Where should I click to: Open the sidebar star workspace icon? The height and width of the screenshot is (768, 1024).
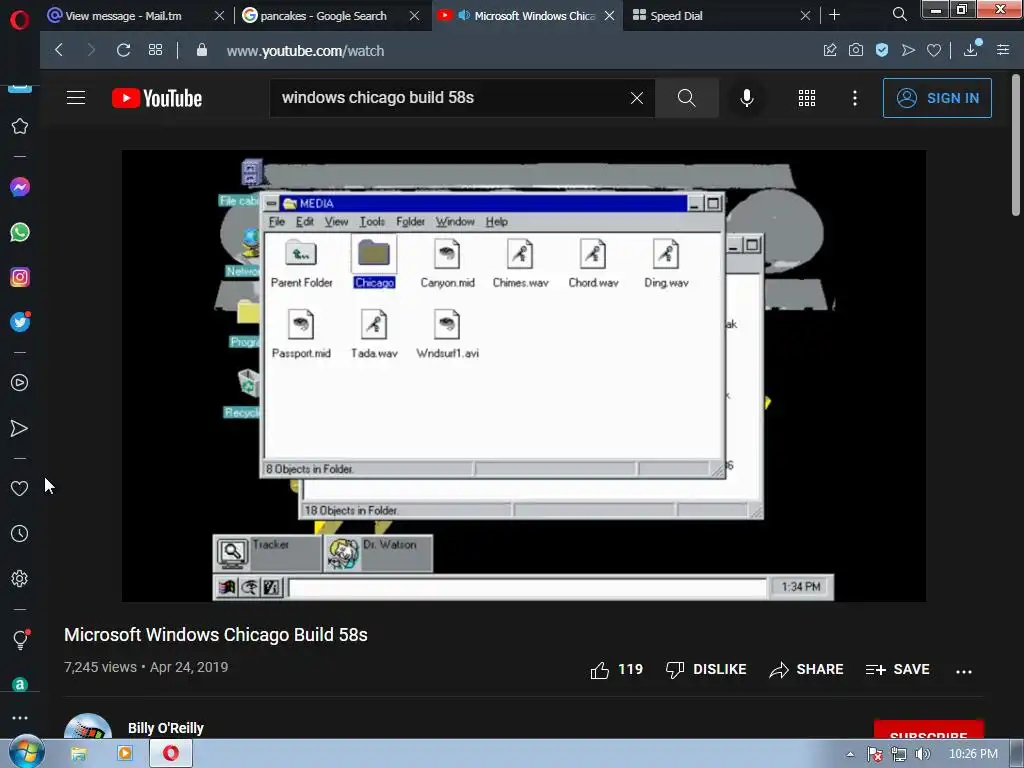(x=20, y=126)
